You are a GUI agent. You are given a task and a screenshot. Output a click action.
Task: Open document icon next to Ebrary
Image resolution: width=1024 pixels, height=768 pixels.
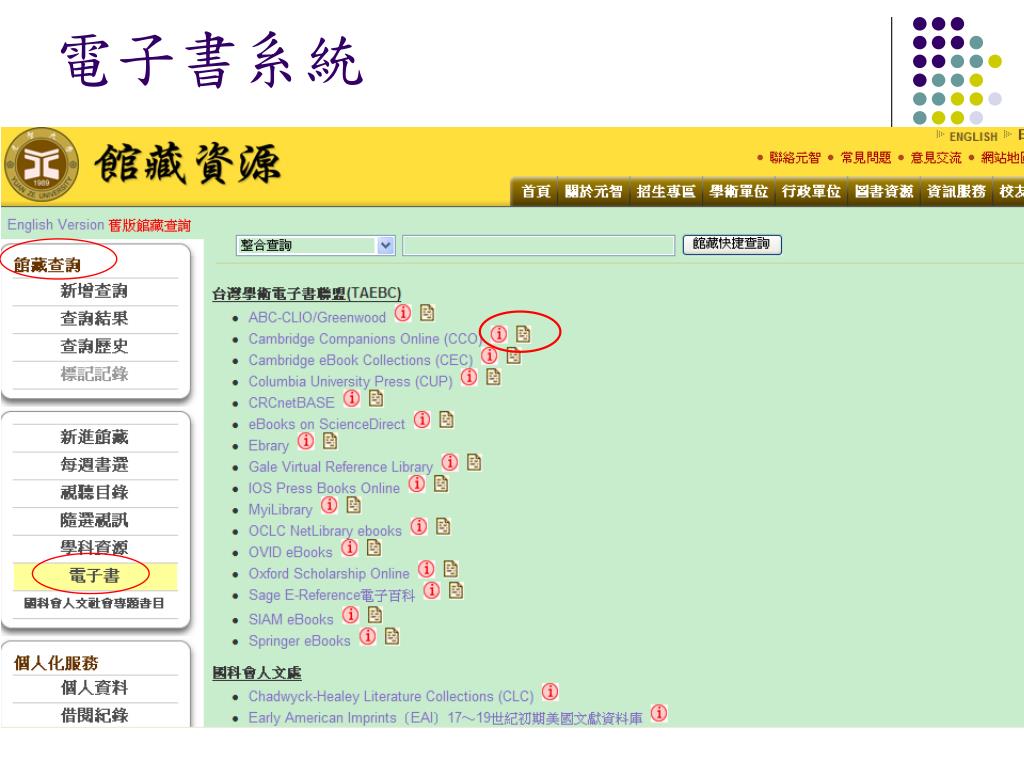330,441
